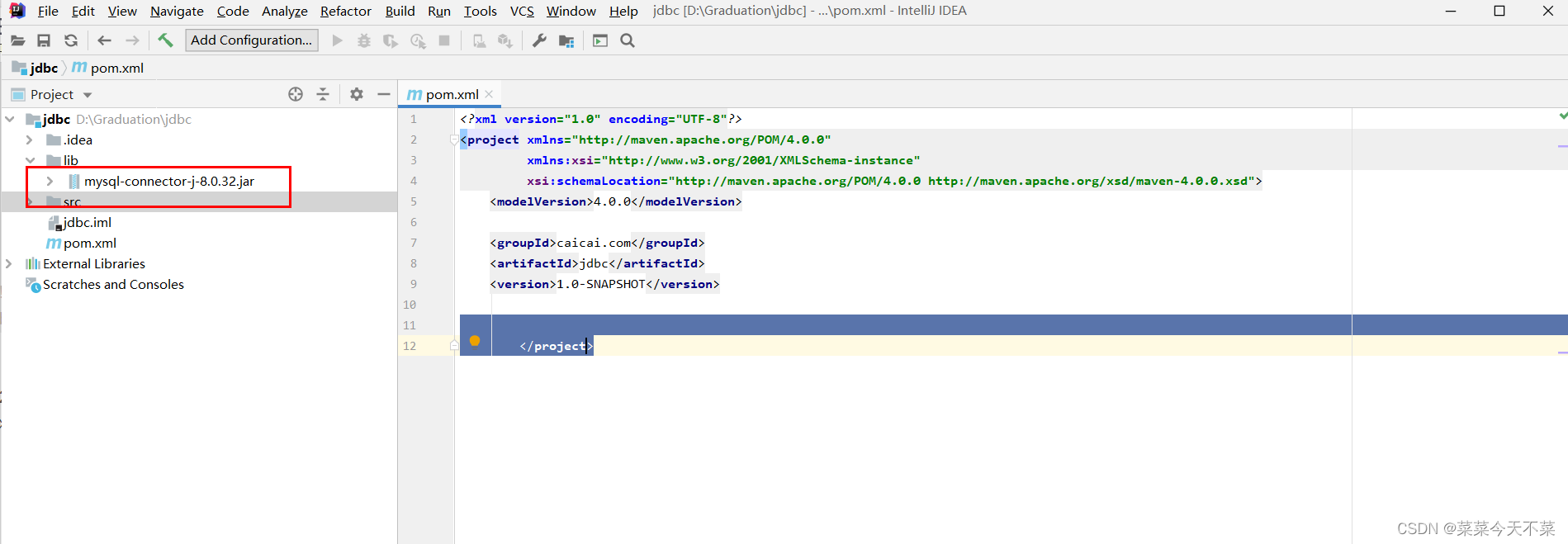1568x544 pixels.
Task: Click the Run with Coverage icon
Action: click(391, 40)
